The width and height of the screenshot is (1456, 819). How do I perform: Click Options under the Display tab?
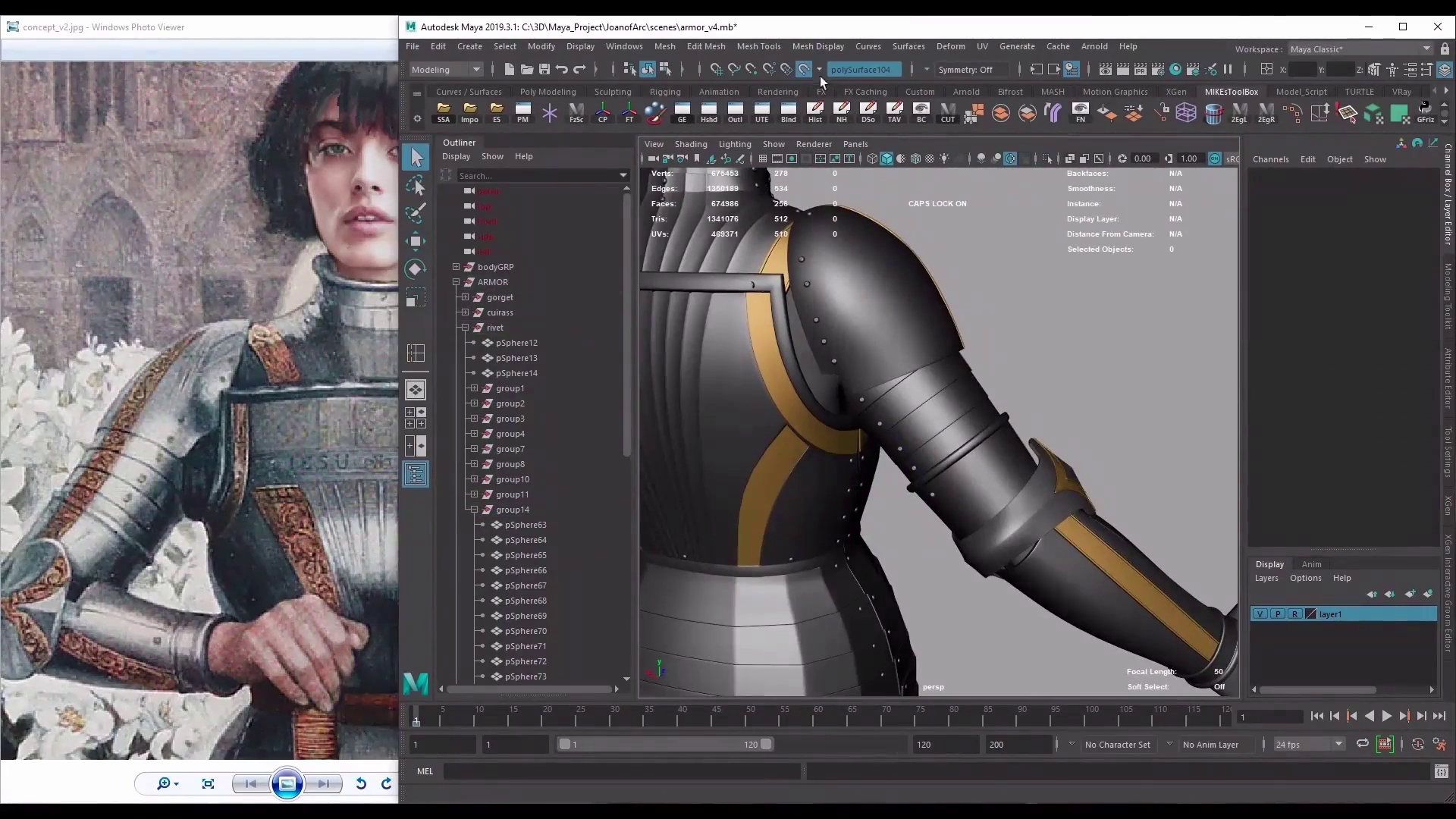(x=1306, y=578)
